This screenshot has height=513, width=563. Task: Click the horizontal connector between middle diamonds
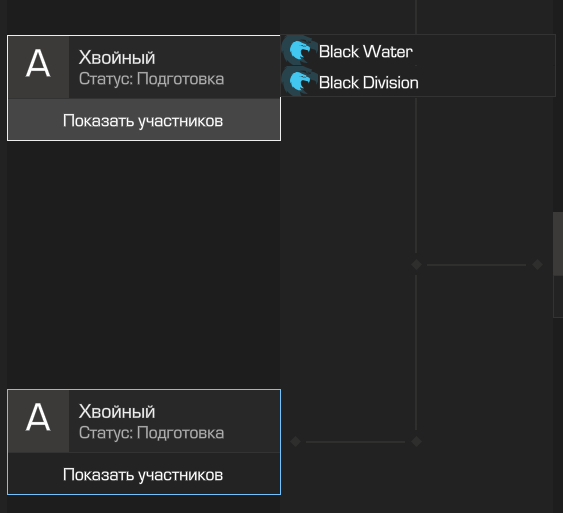click(476, 265)
